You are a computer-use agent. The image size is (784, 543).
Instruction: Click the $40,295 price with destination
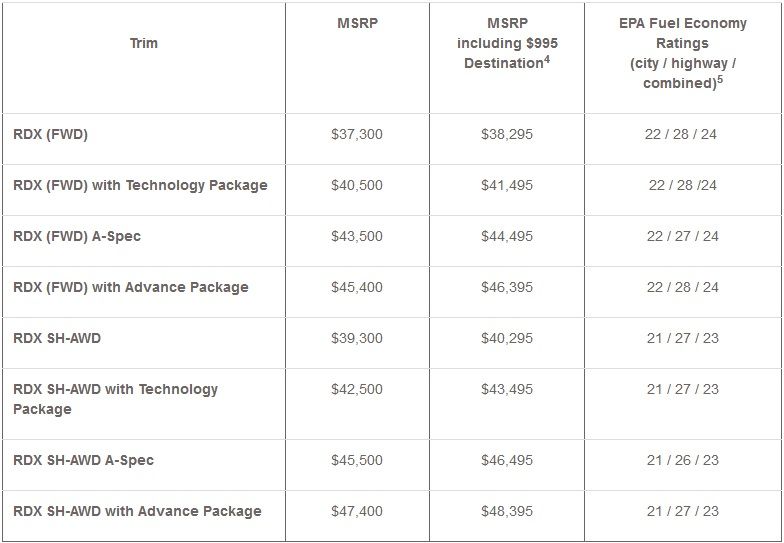pyautogui.click(x=507, y=338)
